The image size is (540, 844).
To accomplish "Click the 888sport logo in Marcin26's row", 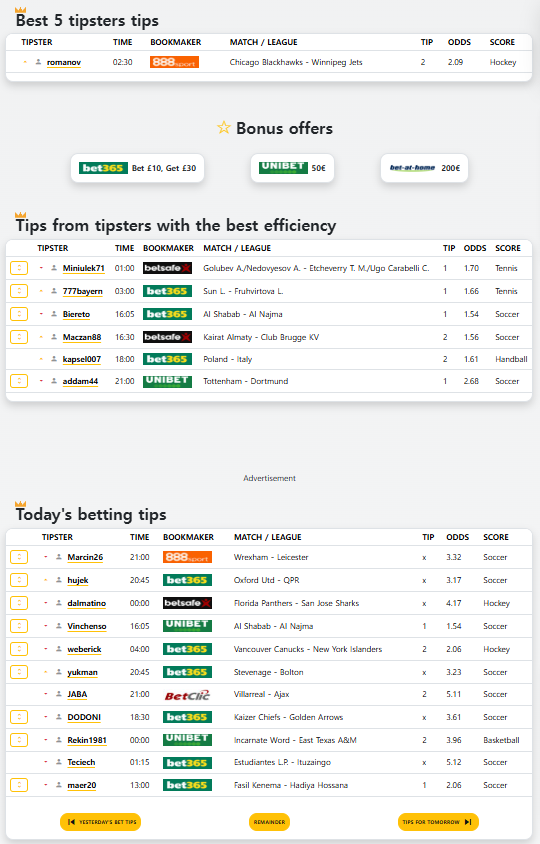I will pyautogui.click(x=187, y=557).
